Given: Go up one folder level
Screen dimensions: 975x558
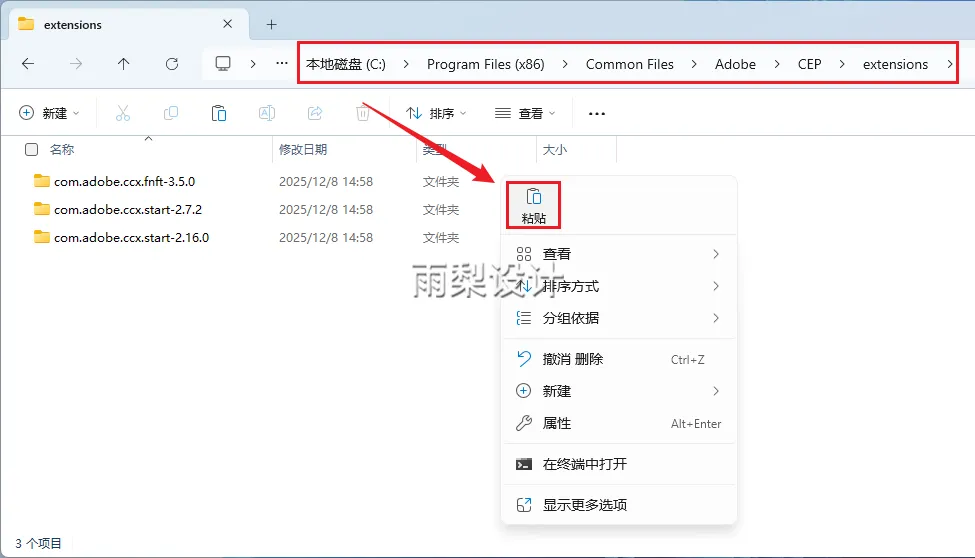Looking at the screenshot, I should [124, 63].
